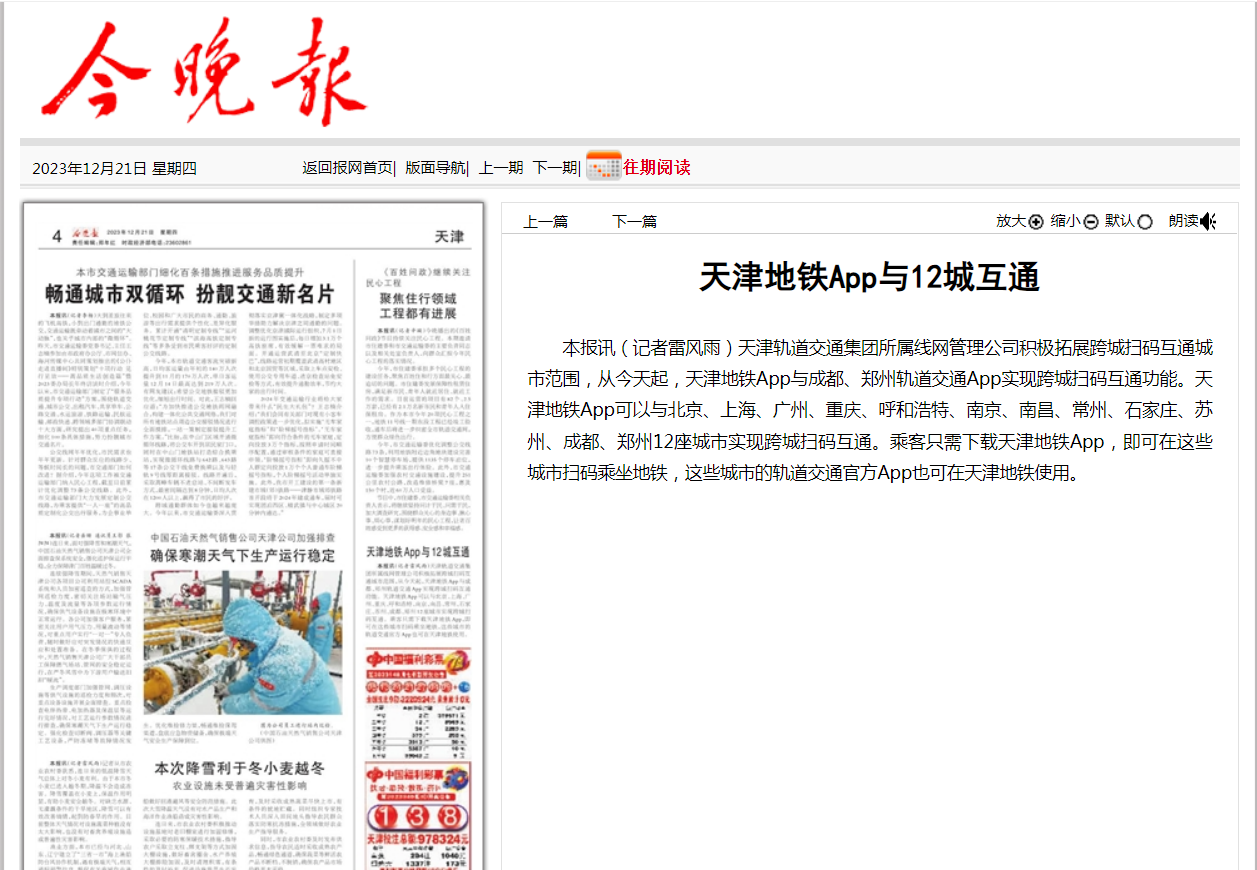
Task: Open 版面导航 page navigation
Action: pos(435,168)
